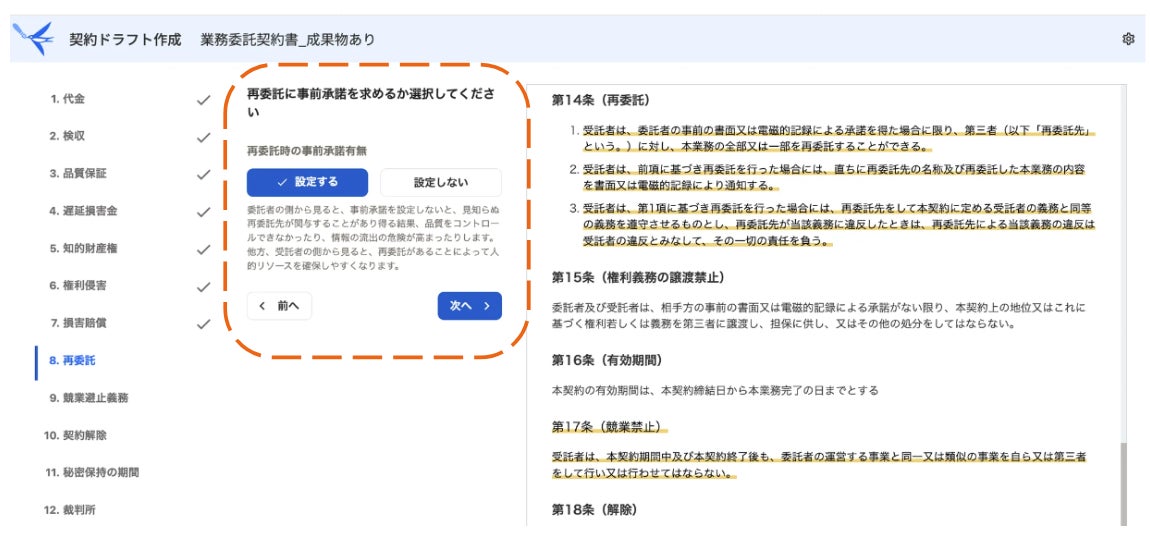This screenshot has height=550, width=1150.
Task: Click heading 第15条（権利義務の譲渡禁止）
Action: point(638,278)
